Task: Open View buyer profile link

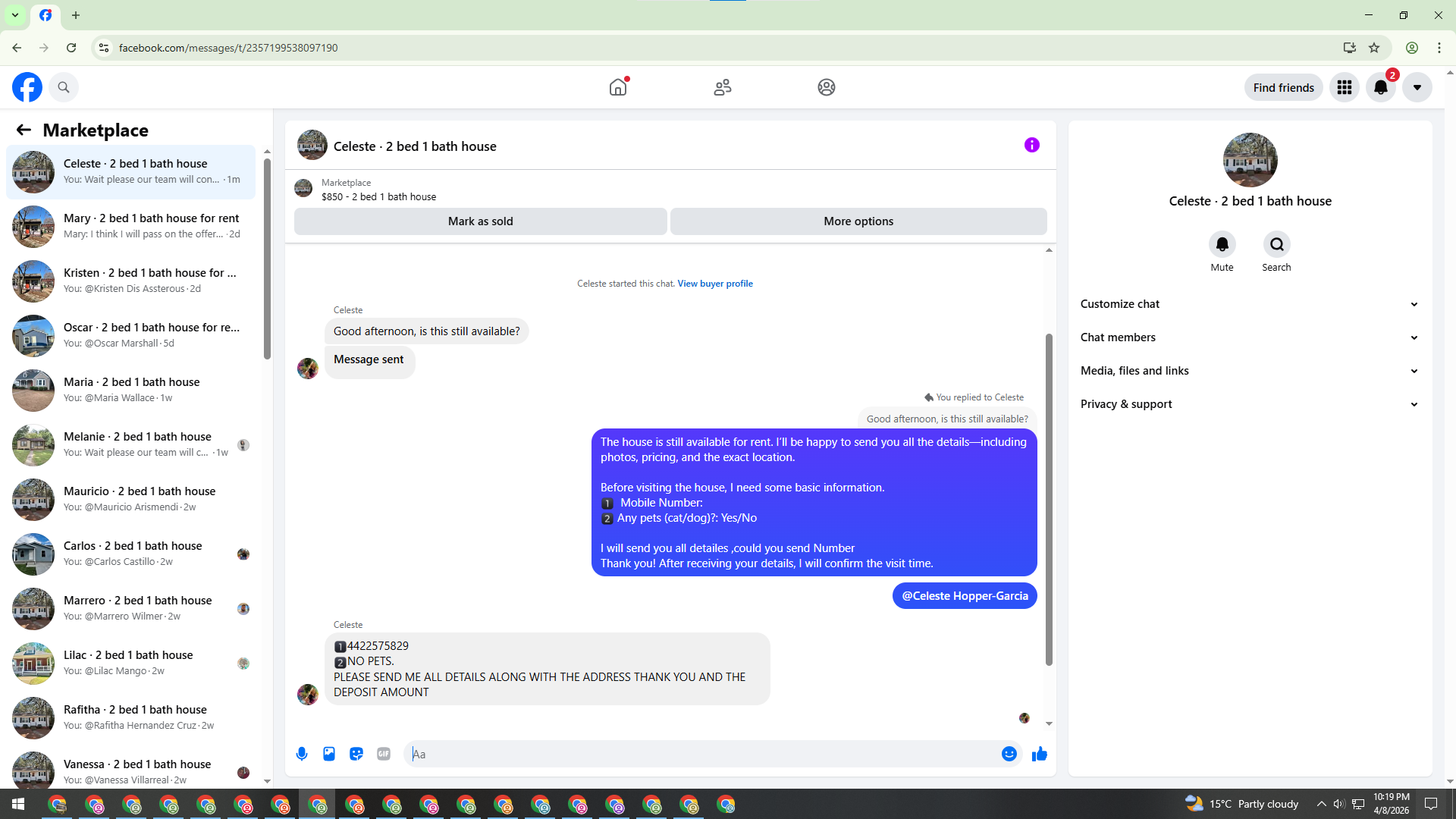Action: (715, 284)
